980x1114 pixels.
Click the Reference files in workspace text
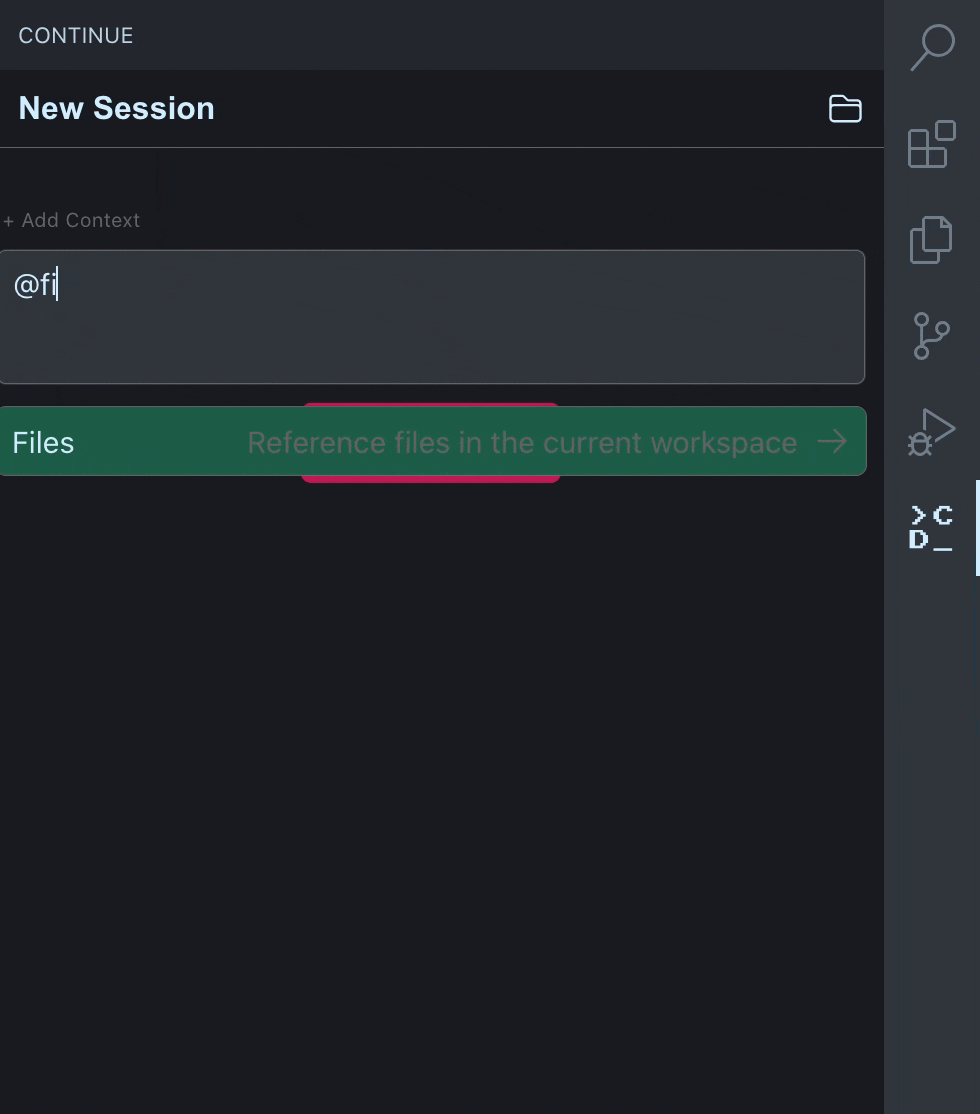point(522,442)
